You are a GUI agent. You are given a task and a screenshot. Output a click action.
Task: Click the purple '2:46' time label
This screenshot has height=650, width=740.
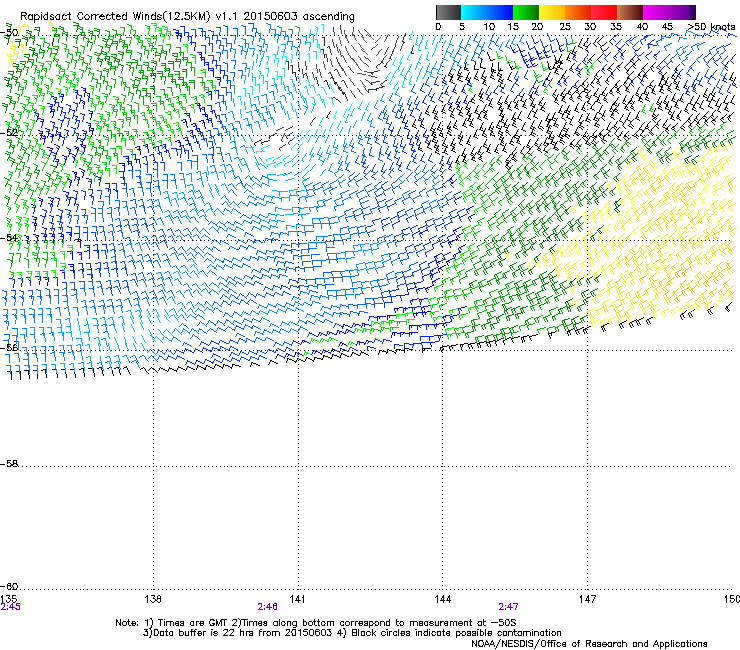click(267, 607)
